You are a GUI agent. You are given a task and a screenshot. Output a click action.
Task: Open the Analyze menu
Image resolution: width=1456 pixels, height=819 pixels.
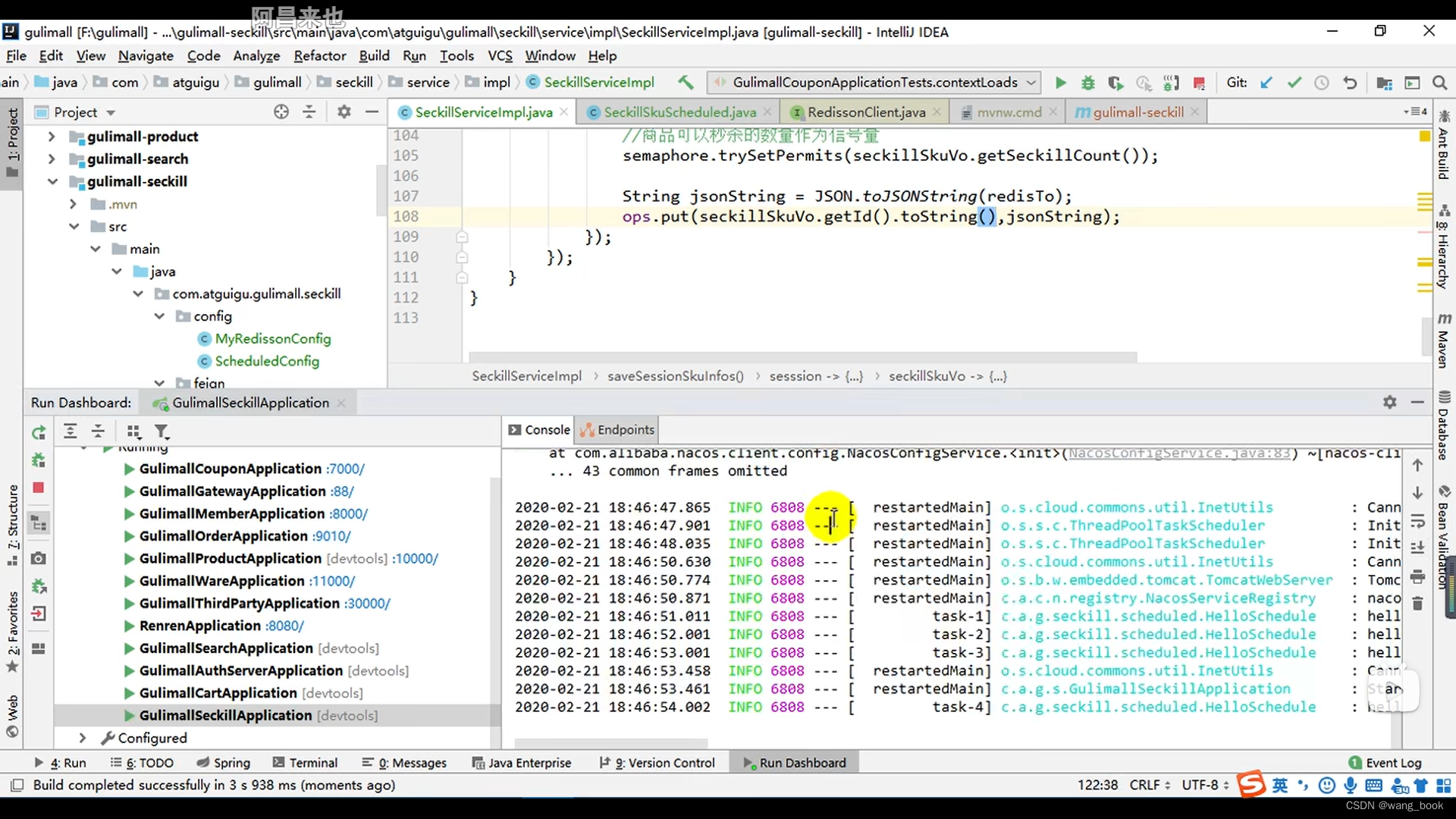pos(256,55)
